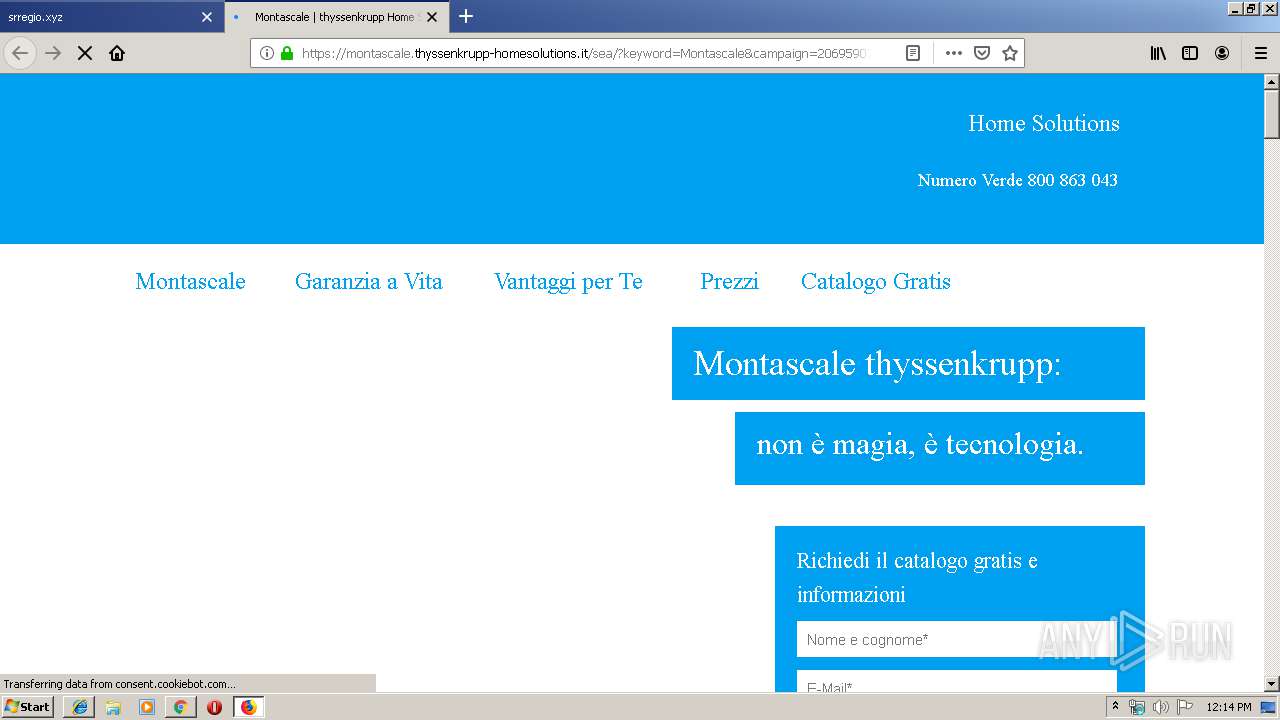Viewport: 1280px width, 720px height.
Task: Show sidebars icon
Action: pyautogui.click(x=1190, y=53)
